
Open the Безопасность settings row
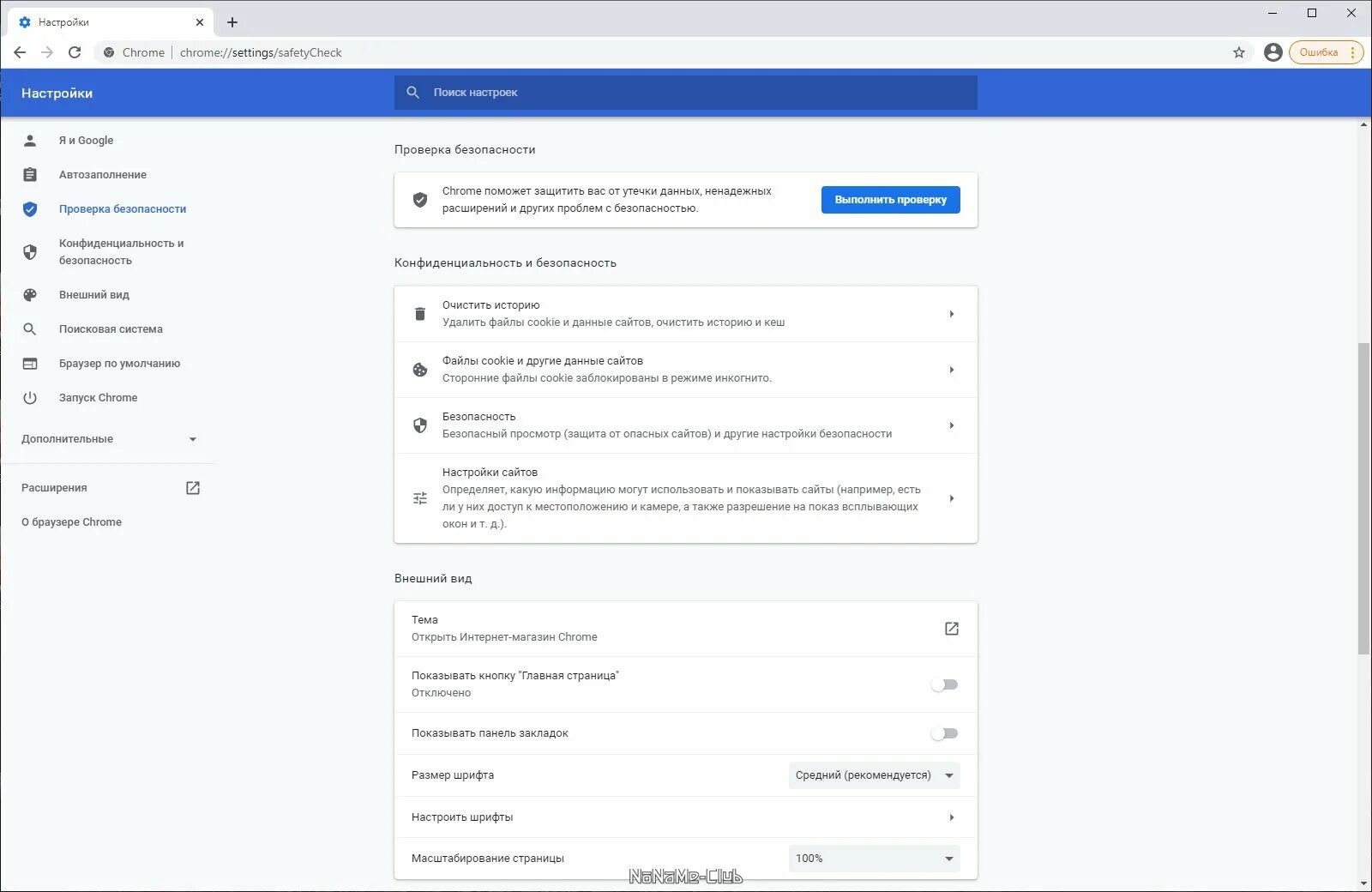click(x=686, y=425)
